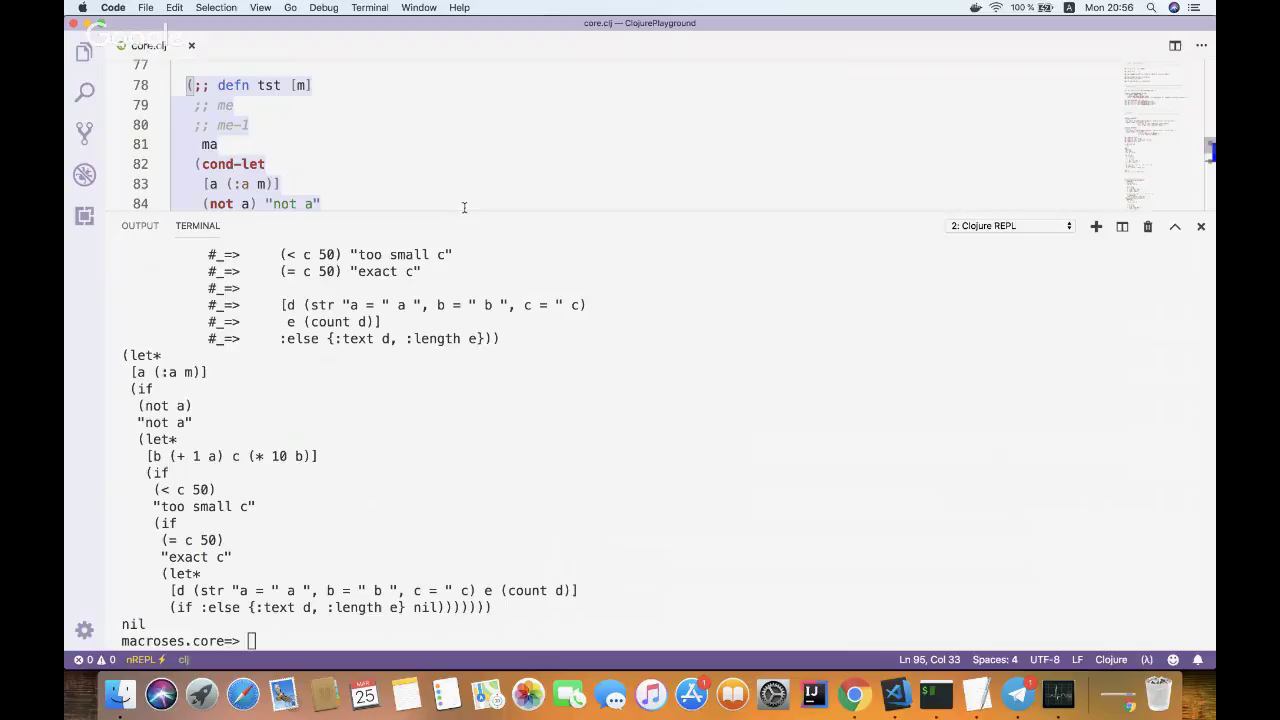Image resolution: width=1280 pixels, height=720 pixels.
Task: Open the Source Control view
Action: pyautogui.click(x=84, y=133)
